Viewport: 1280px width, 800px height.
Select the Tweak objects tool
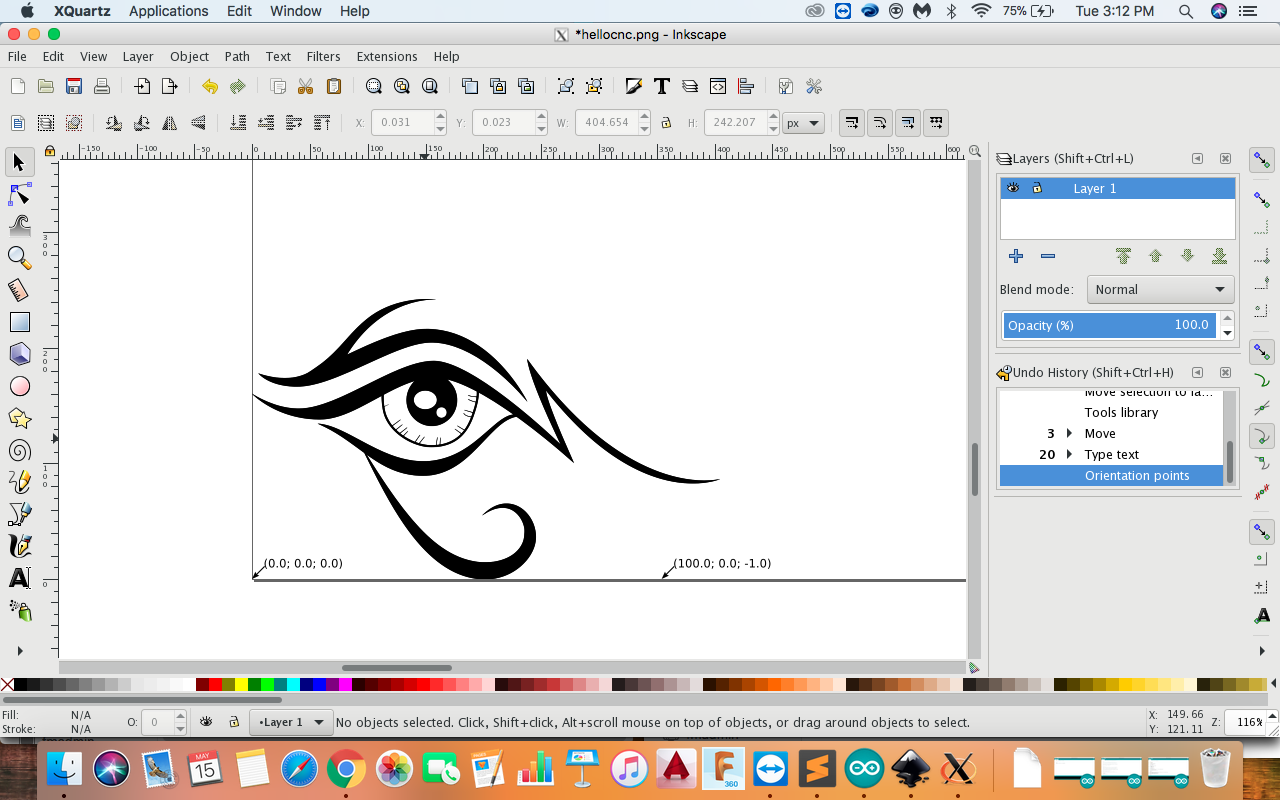pos(19,225)
